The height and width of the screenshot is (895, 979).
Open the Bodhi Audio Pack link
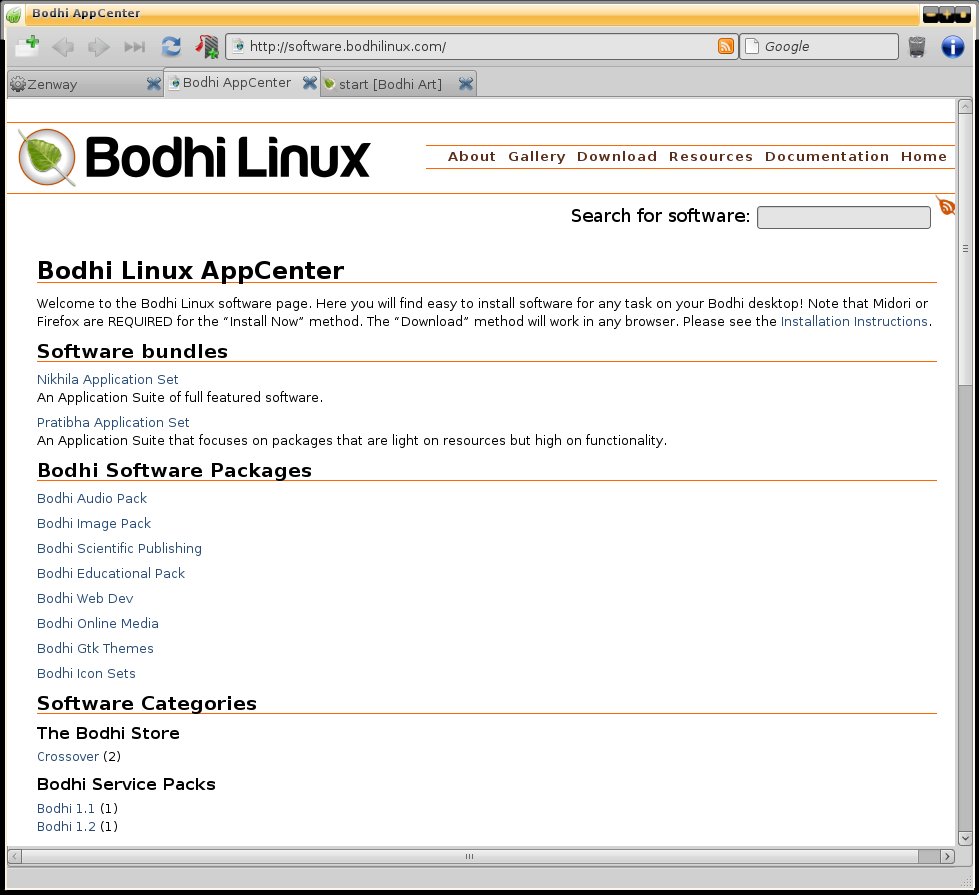(x=92, y=498)
